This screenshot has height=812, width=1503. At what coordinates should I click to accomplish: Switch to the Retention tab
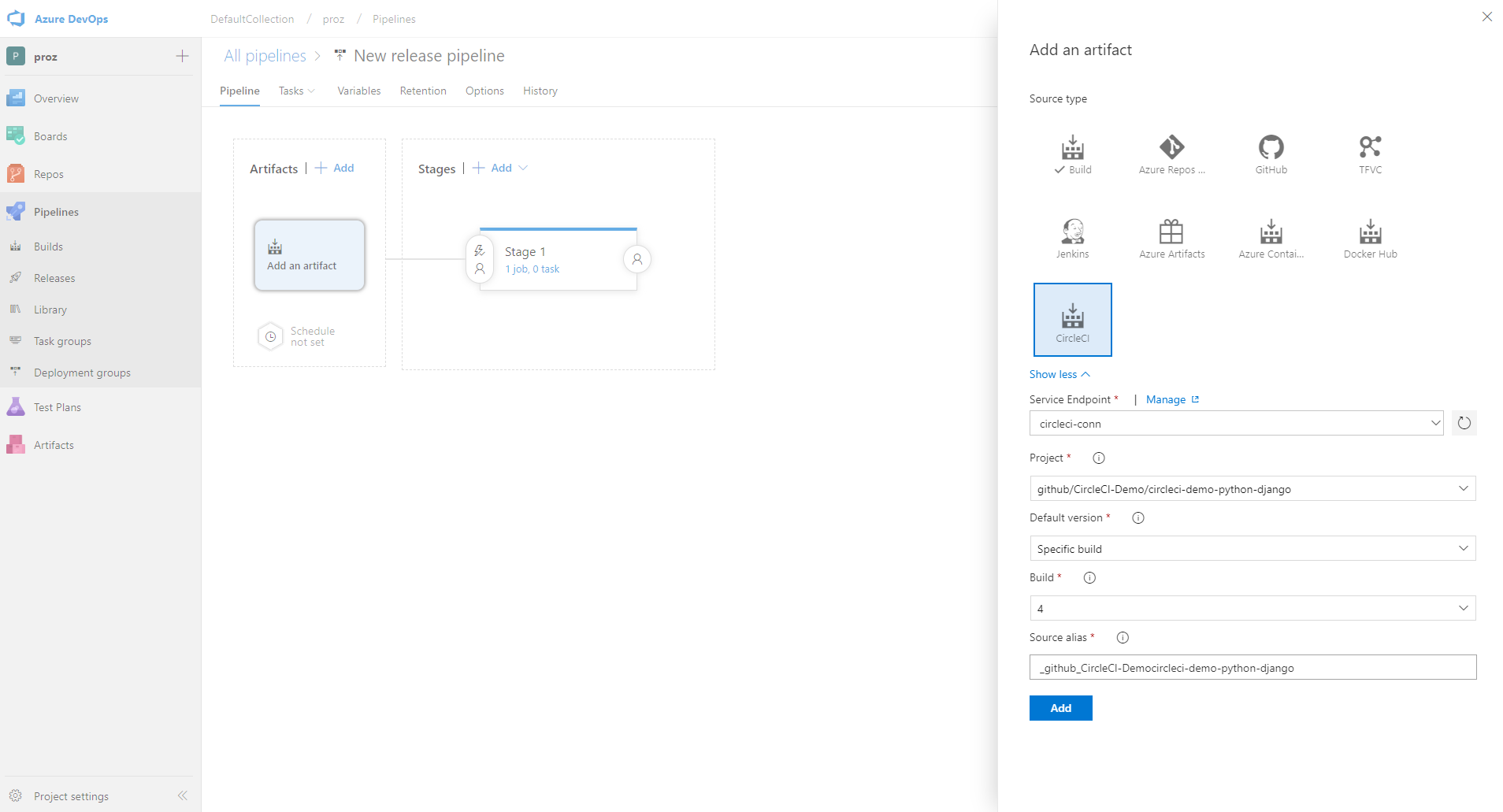(423, 91)
